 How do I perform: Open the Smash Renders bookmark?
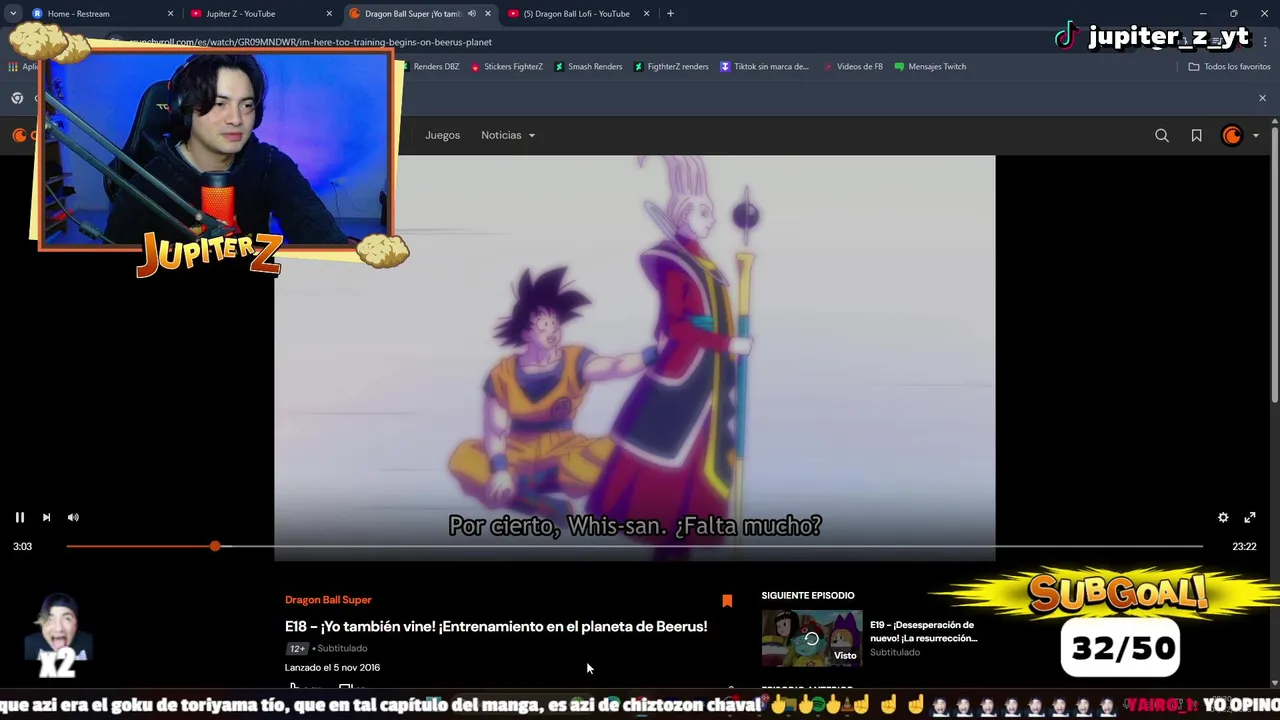[588, 67]
